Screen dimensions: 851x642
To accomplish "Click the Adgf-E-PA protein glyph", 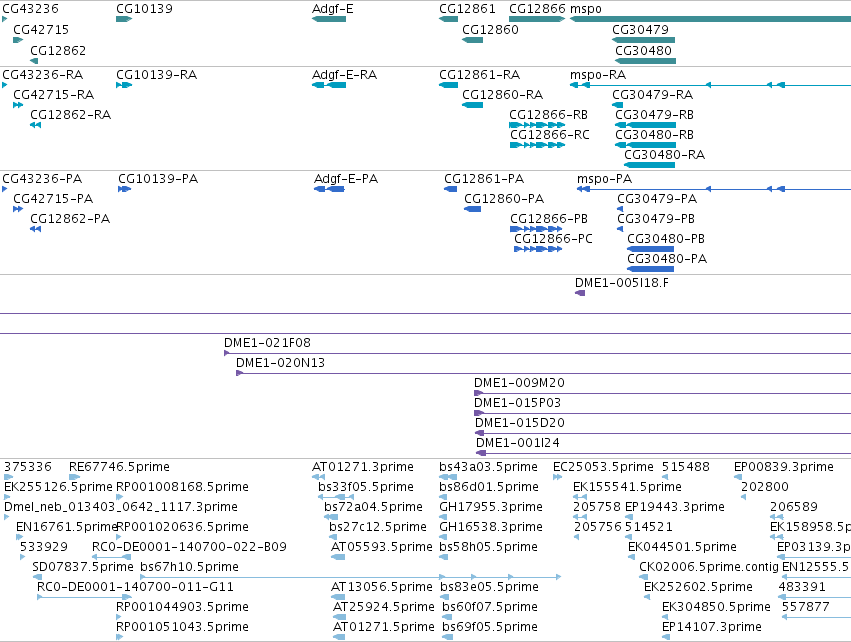I will (329, 189).
